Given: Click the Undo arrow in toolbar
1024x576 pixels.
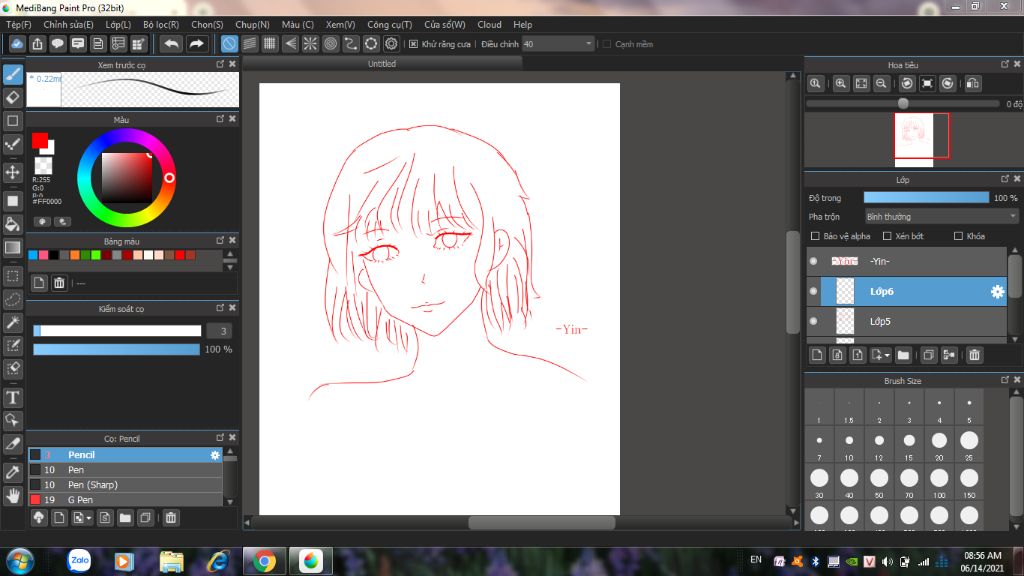Looking at the screenshot, I should [171, 44].
